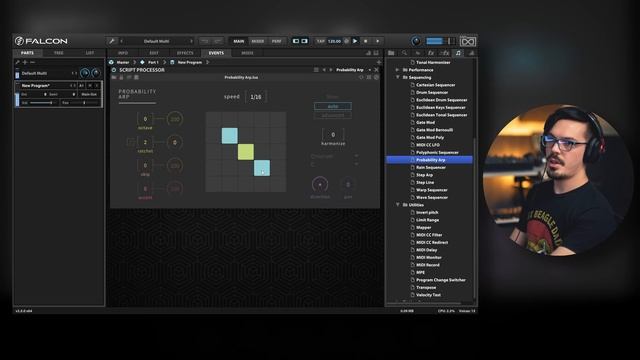640x360 pixels.
Task: Toggle the Script Processor power button
Action: click(114, 70)
